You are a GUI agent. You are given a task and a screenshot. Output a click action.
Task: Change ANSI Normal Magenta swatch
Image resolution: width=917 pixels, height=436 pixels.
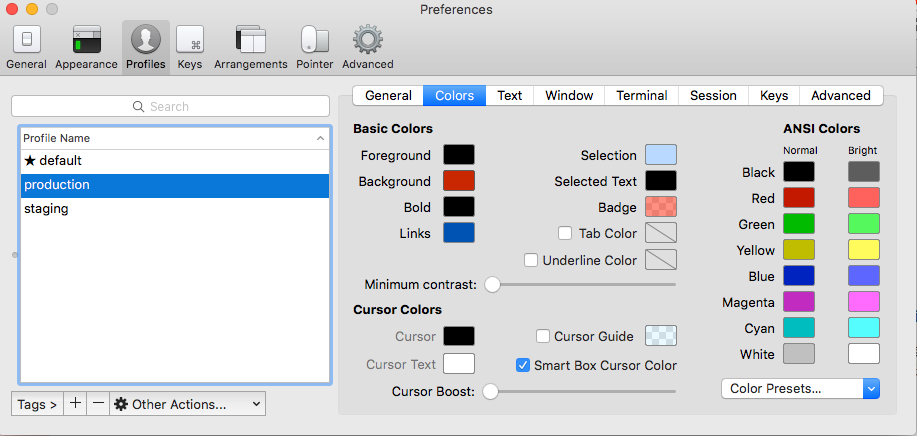[799, 302]
